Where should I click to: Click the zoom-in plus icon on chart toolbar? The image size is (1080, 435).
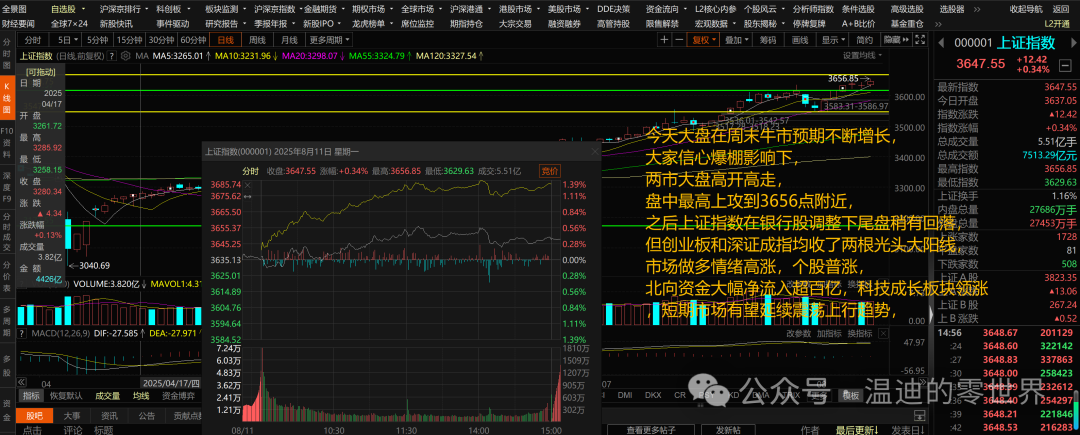tap(664, 40)
